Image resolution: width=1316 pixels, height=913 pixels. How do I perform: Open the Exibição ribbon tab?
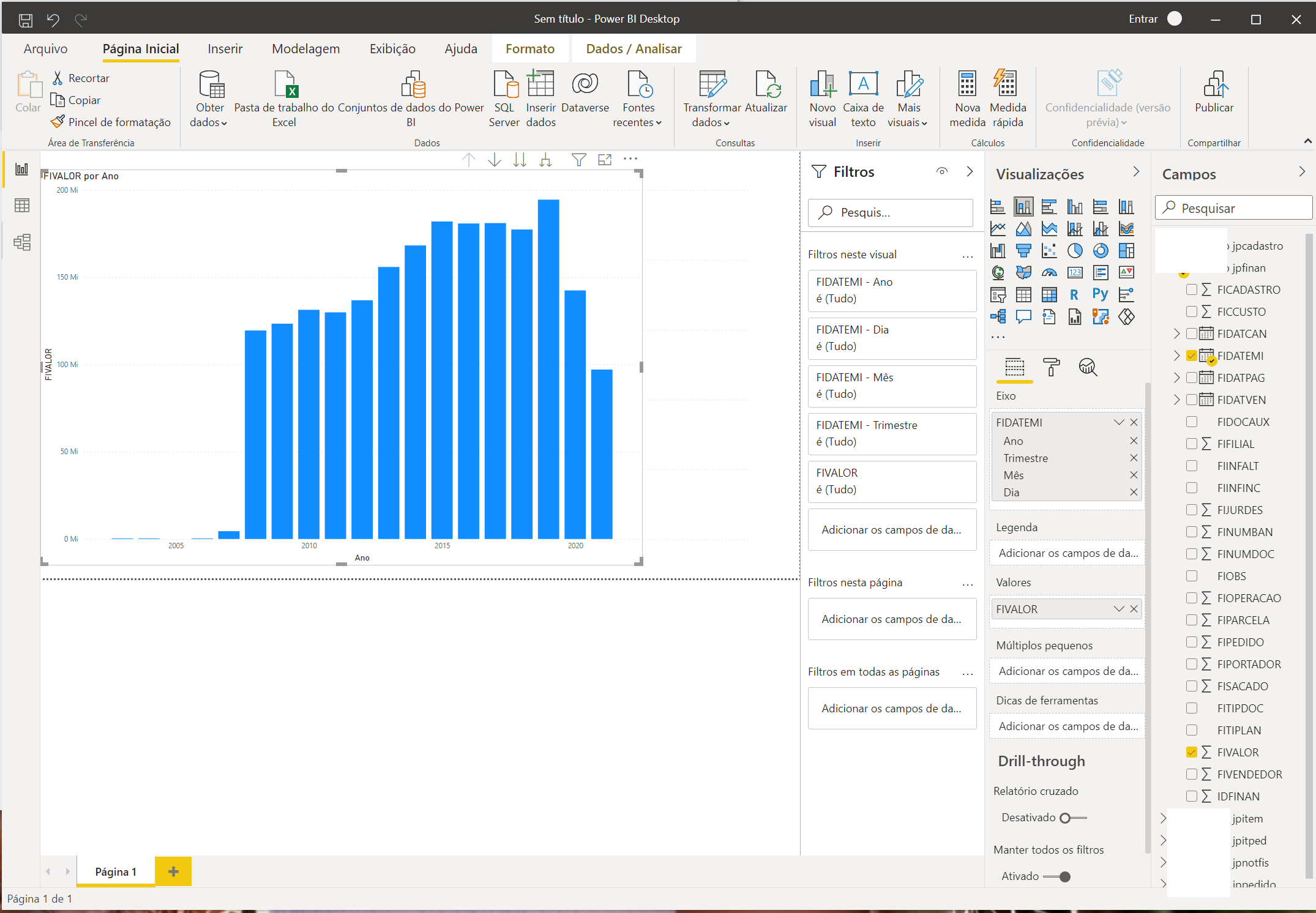pos(392,49)
